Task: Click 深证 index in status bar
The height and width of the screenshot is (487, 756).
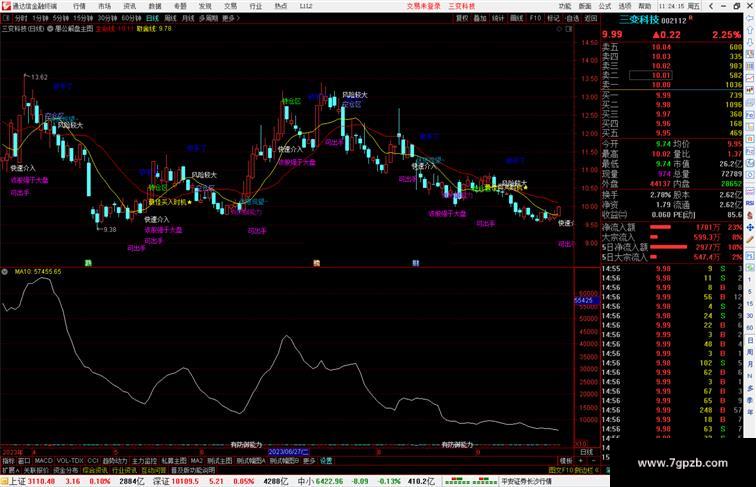Action: [x=162, y=481]
